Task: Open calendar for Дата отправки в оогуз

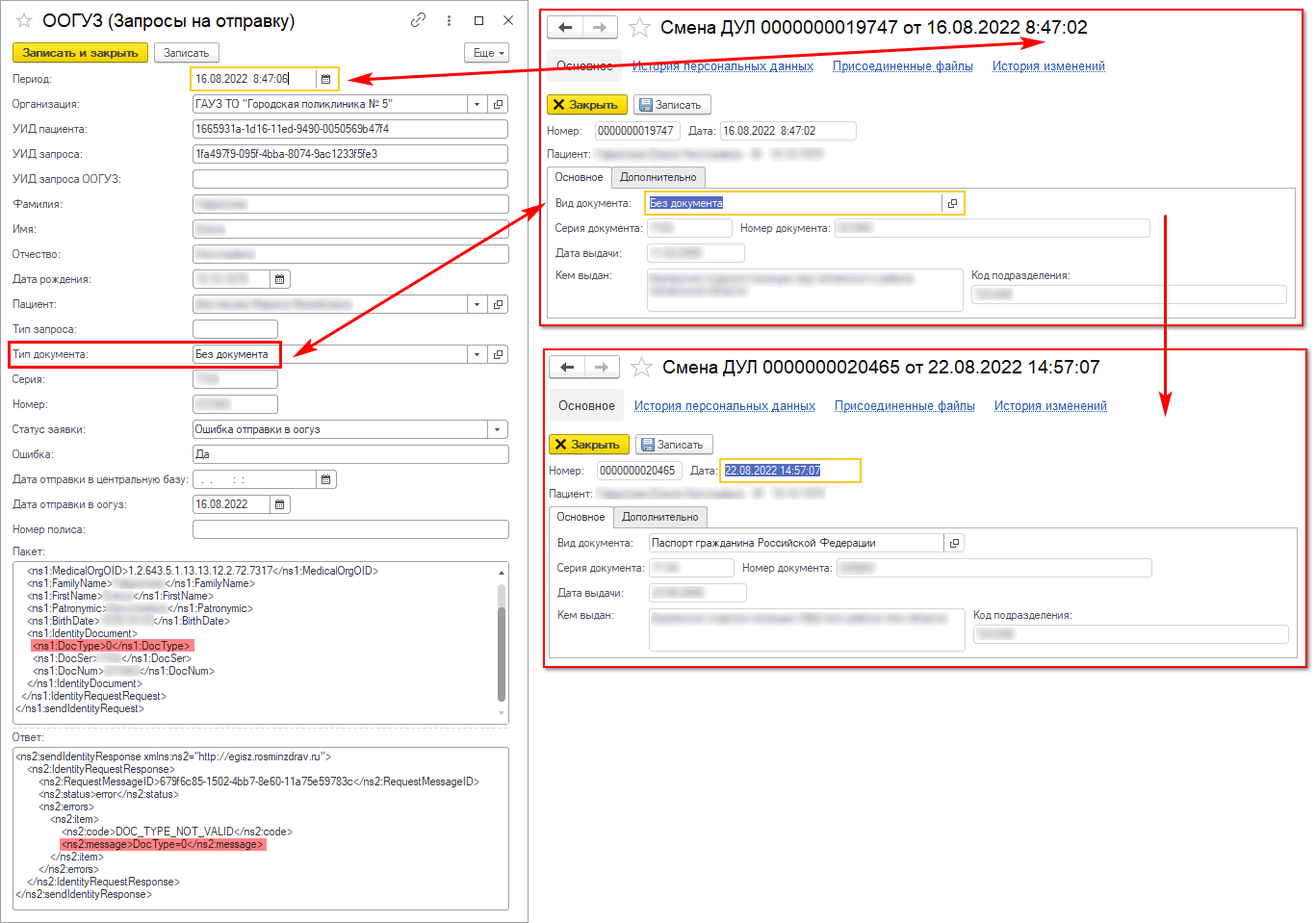Action: pyautogui.click(x=280, y=504)
